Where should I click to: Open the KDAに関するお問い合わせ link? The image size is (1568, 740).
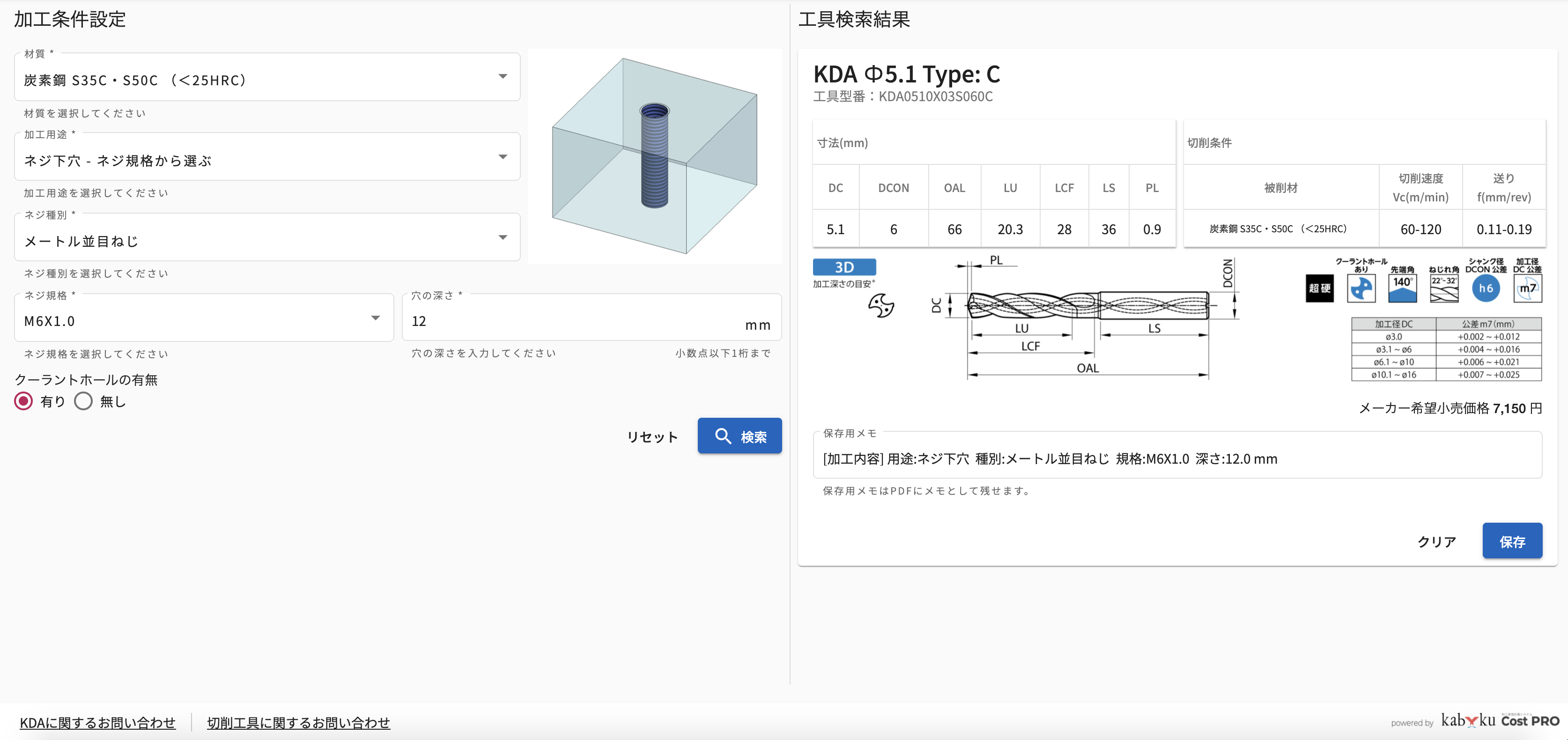[97, 722]
